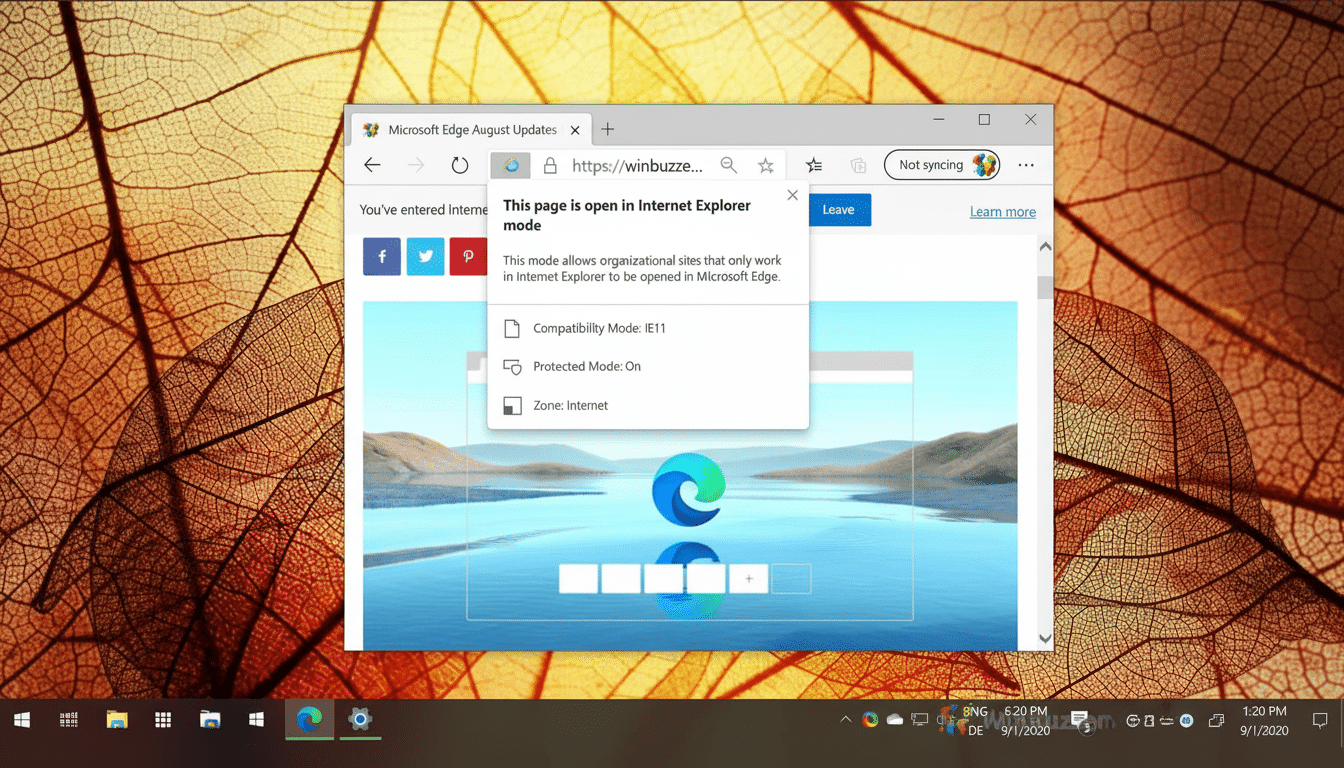Open the Windows Start menu
Viewport: 1344px width, 768px height.
pos(21,719)
